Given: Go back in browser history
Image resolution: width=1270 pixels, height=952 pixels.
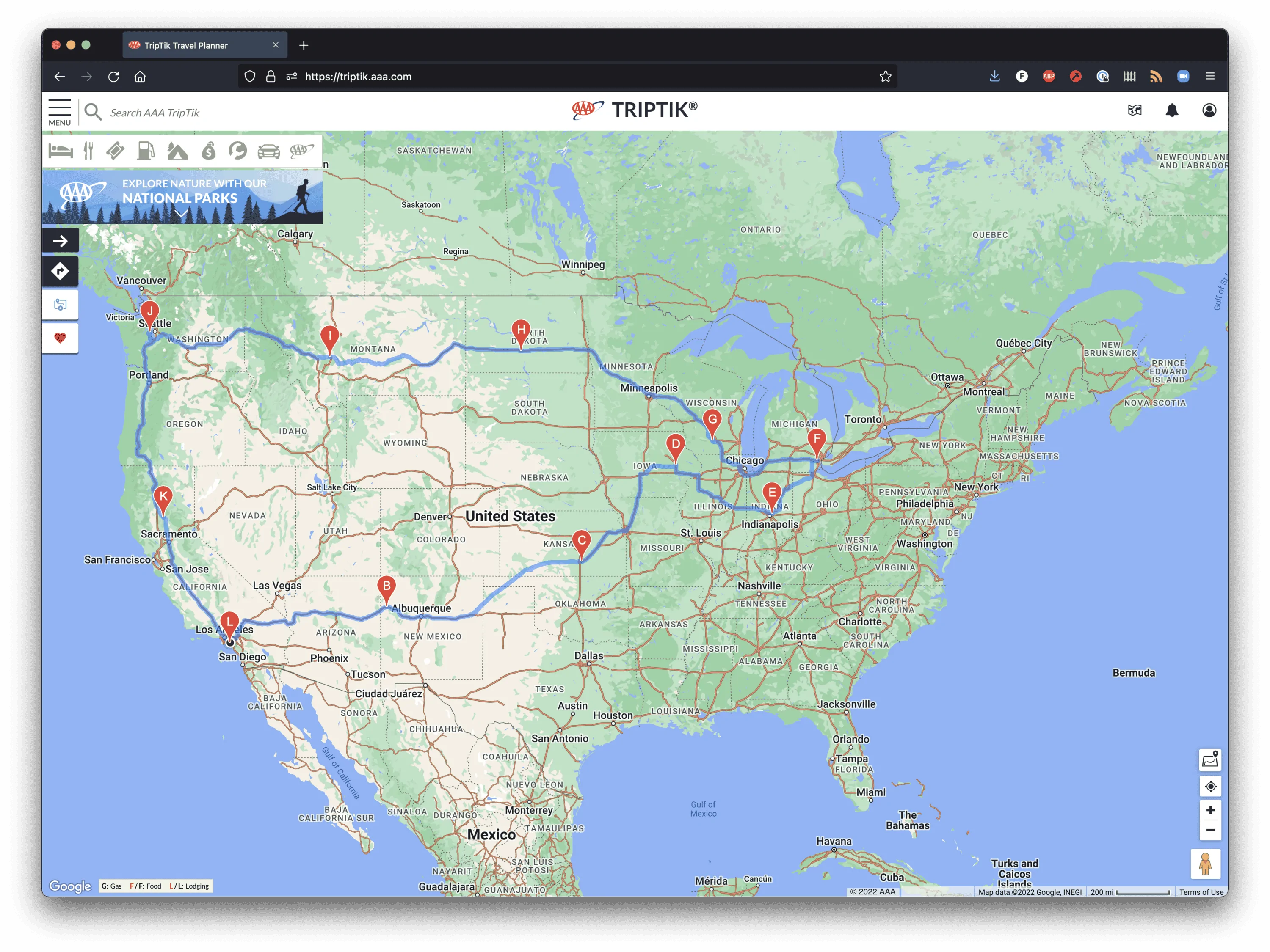Looking at the screenshot, I should tap(60, 76).
